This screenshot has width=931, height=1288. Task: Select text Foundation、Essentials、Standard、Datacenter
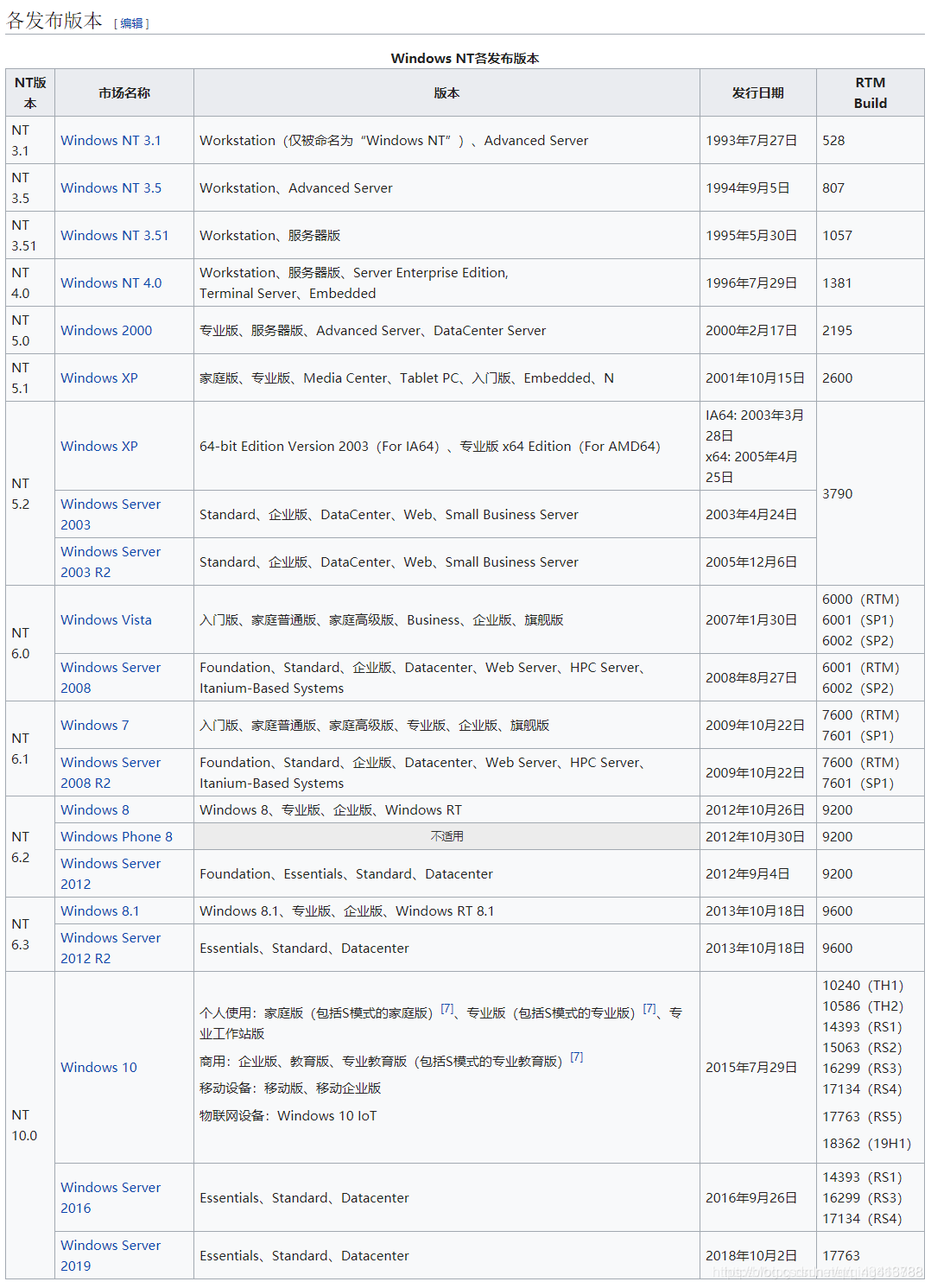point(346,874)
